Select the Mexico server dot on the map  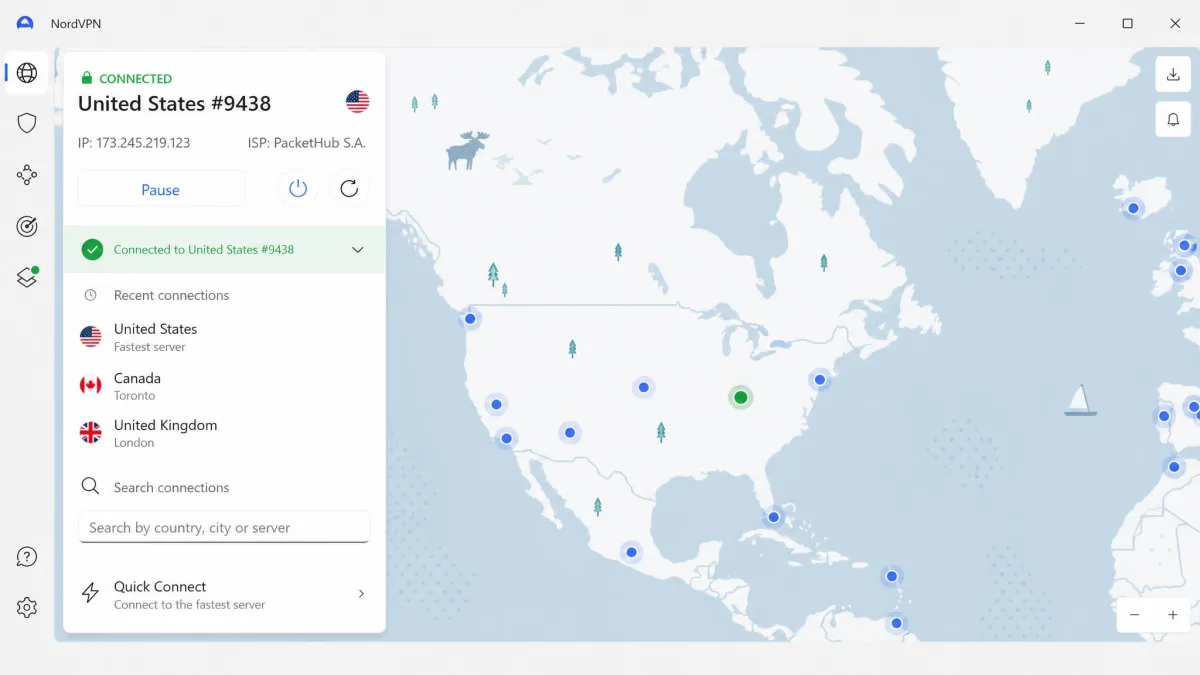click(631, 551)
